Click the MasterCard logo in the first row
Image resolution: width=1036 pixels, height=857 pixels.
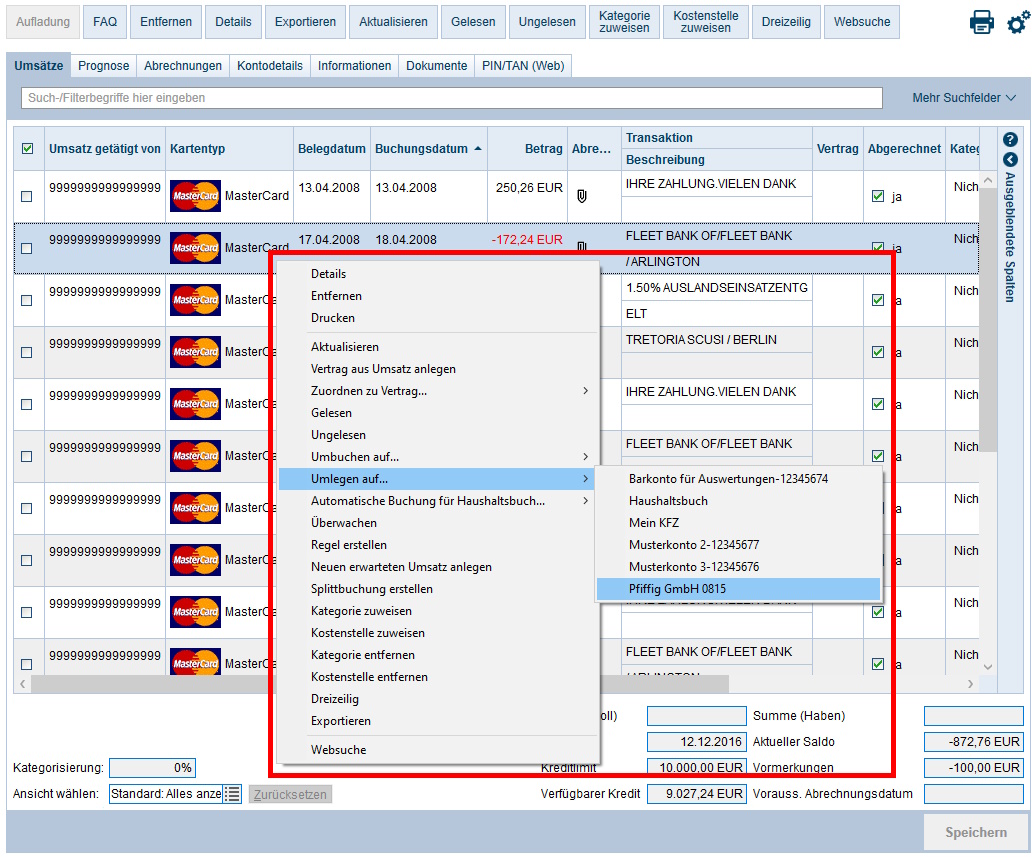click(195, 196)
